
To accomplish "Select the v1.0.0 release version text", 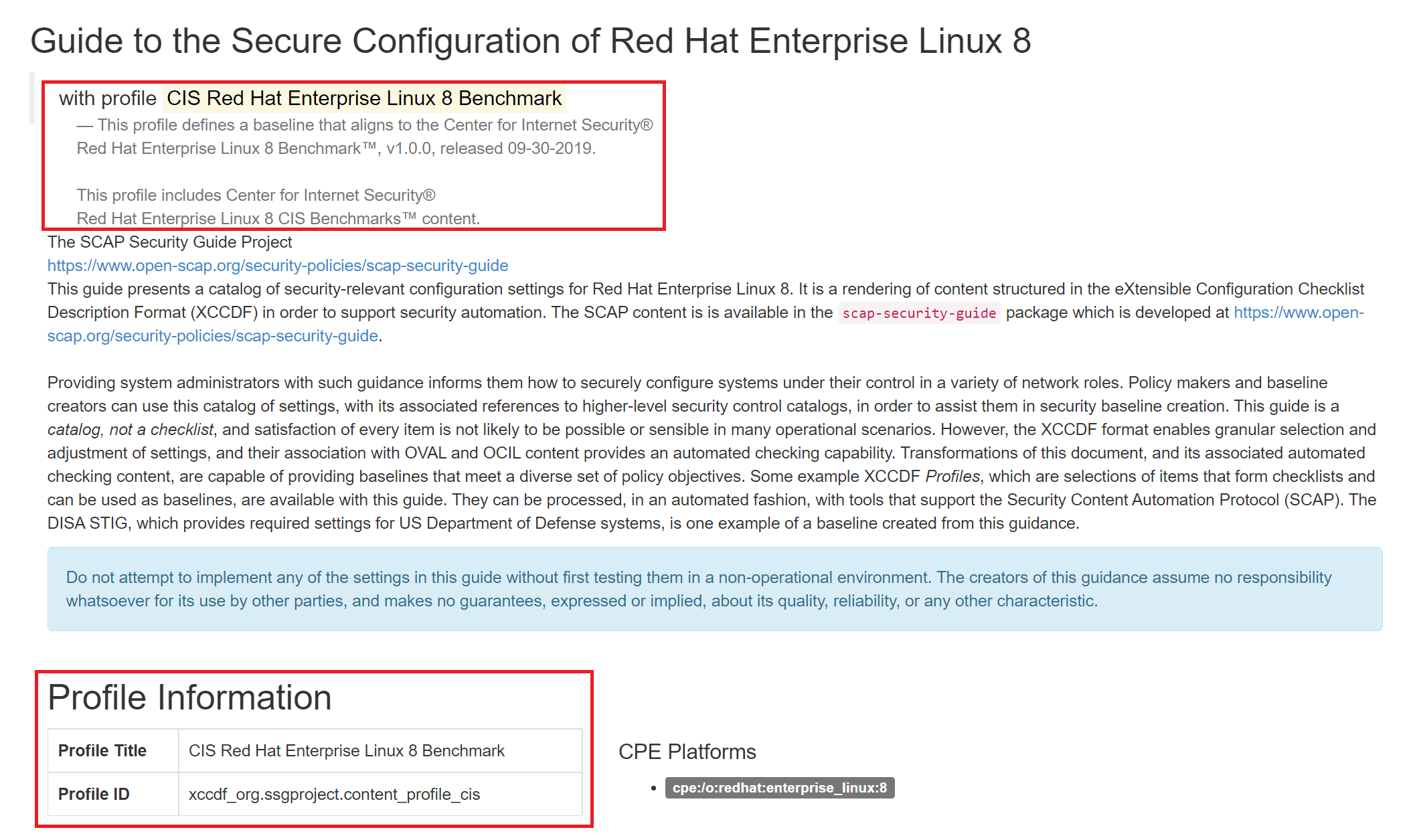I will click(x=409, y=148).
